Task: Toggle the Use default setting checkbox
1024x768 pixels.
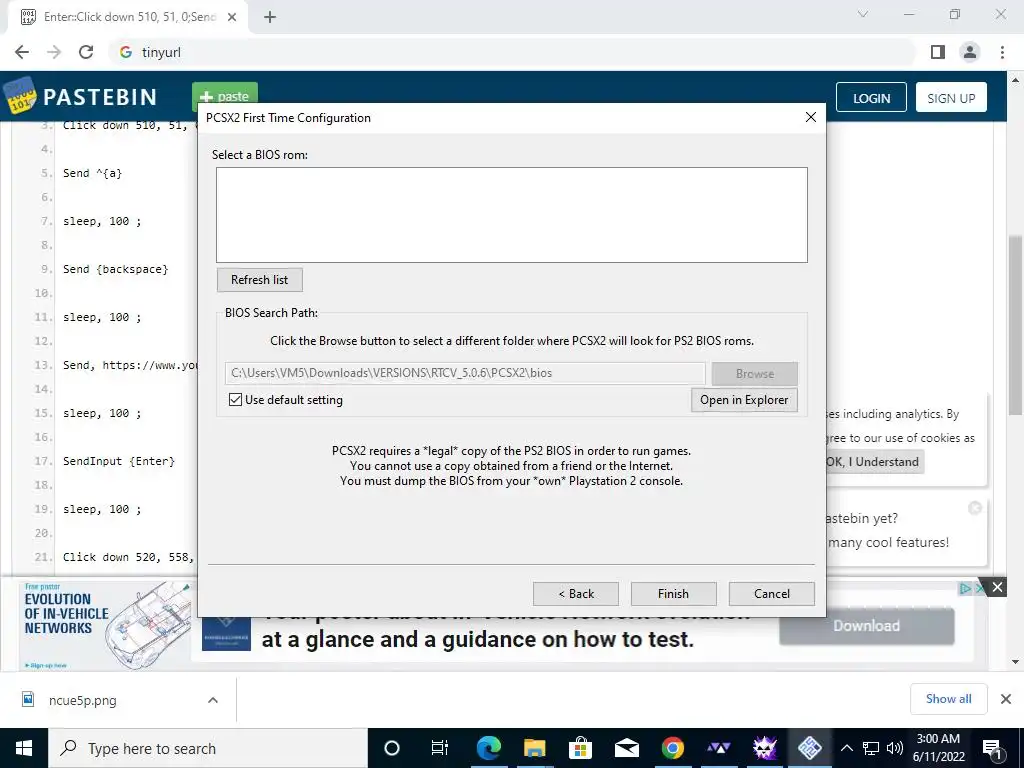Action: point(236,400)
